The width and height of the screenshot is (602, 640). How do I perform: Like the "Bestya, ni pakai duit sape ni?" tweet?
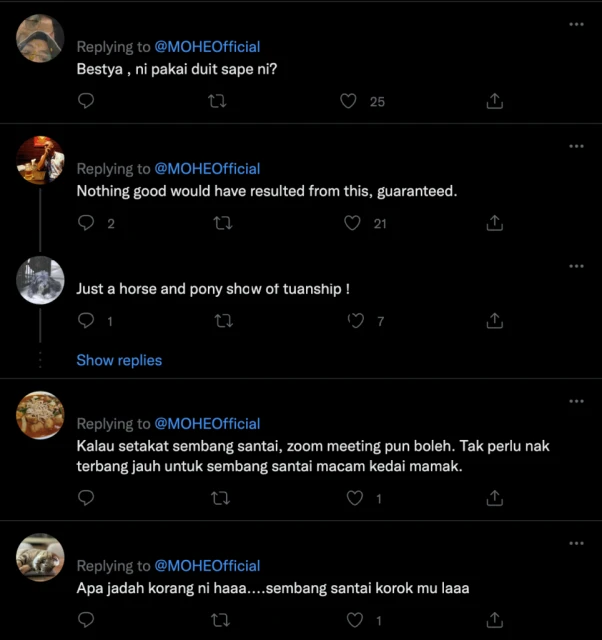click(x=349, y=101)
